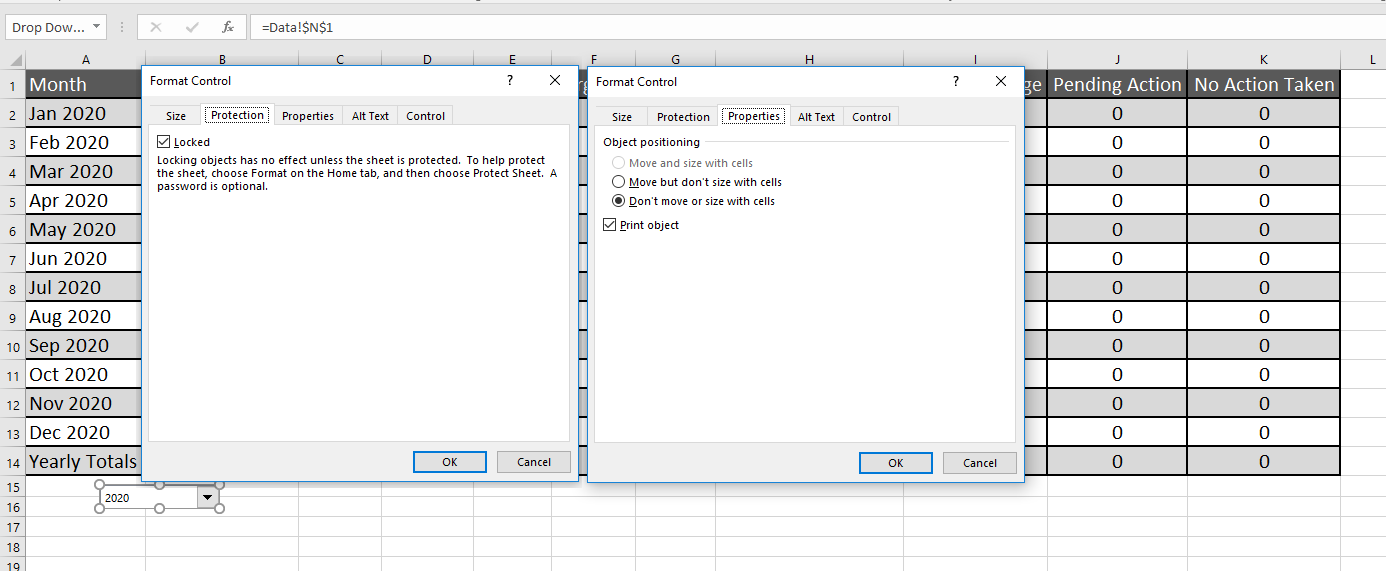Open Control tab in right dialog
Image resolution: width=1386 pixels, height=571 pixels.
point(871,117)
